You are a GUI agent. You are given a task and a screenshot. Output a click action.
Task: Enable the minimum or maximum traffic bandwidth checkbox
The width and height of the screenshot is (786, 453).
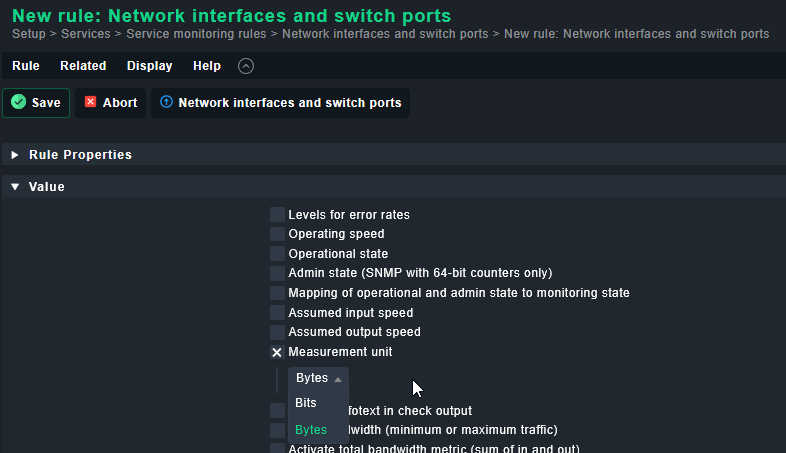click(277, 430)
